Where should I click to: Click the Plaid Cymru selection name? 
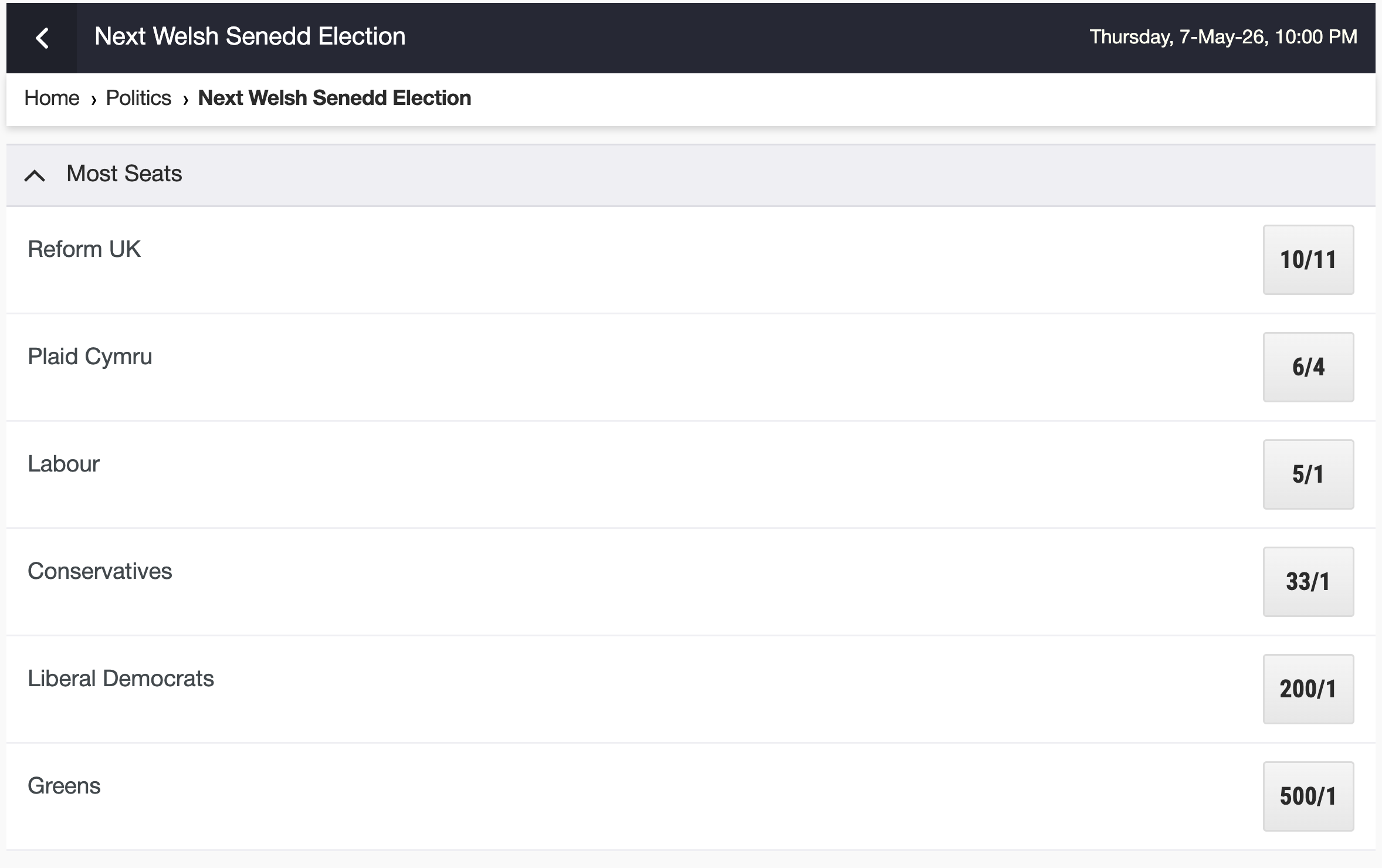[x=90, y=357]
